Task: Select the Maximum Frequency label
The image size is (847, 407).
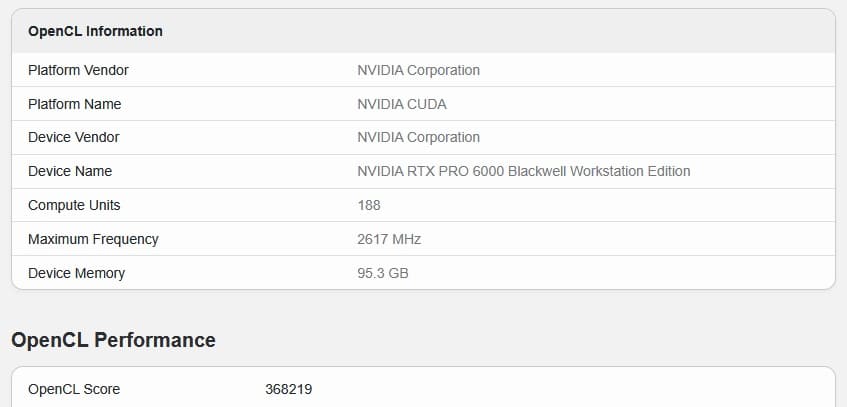Action: click(x=93, y=239)
